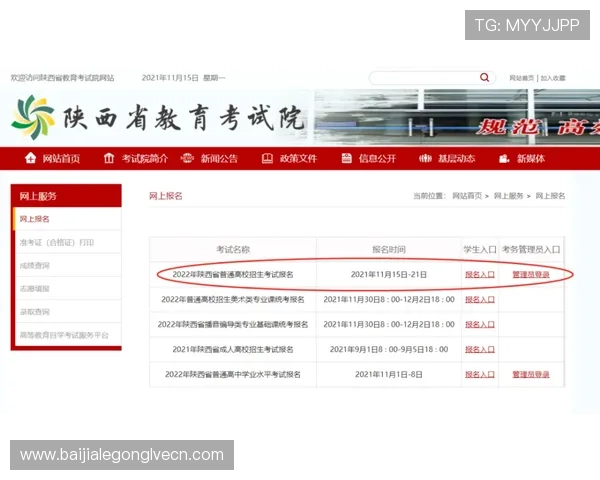The width and height of the screenshot is (600, 480).
Task: Click the 学生入口 column header
Action: point(480,250)
